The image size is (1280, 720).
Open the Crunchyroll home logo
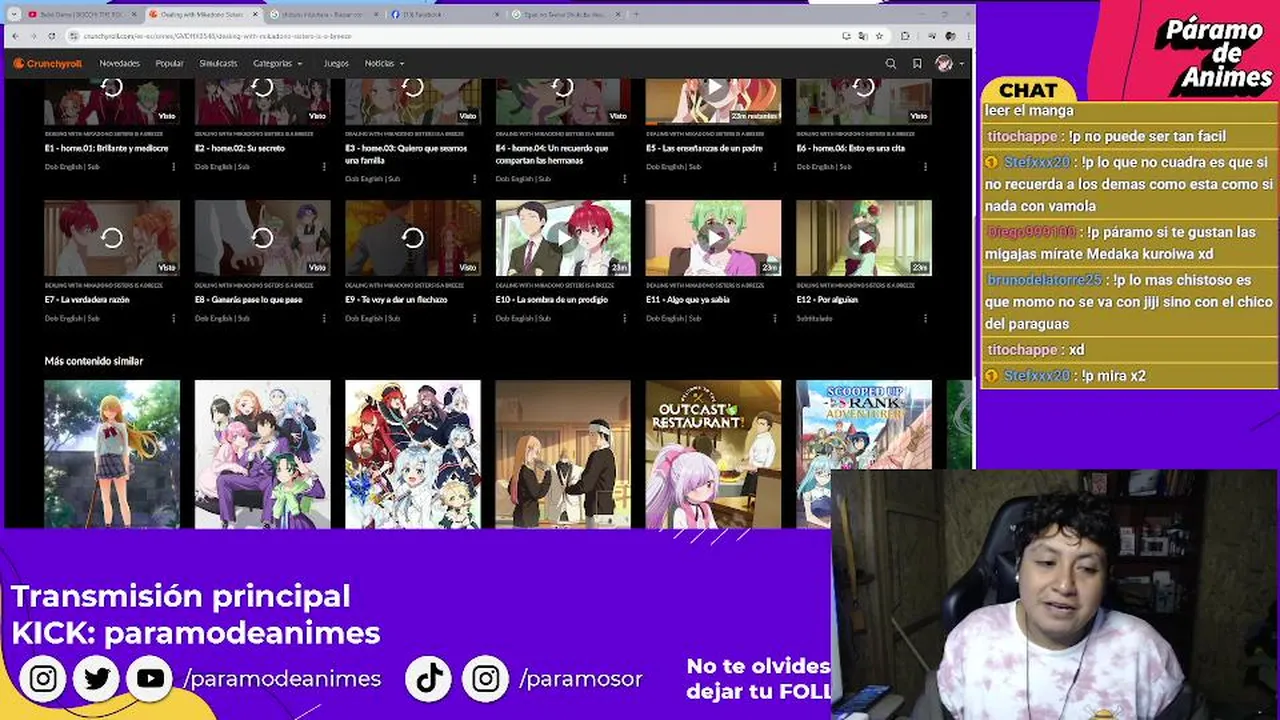47,63
